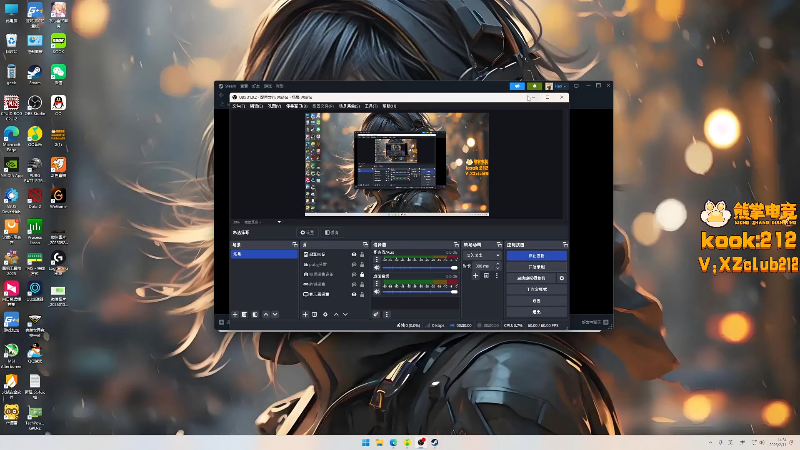Open OBS Edit menu

point(256,106)
